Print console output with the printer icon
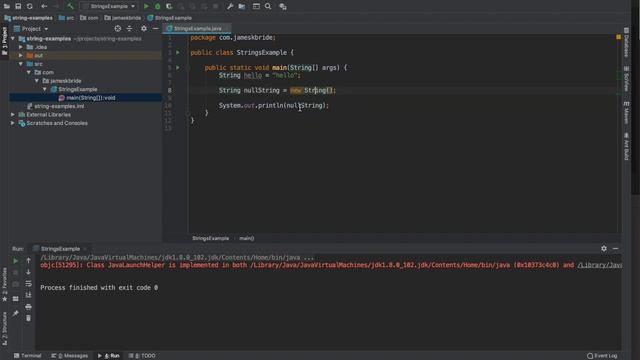640x360 pixels. pyautogui.click(x=28, y=307)
